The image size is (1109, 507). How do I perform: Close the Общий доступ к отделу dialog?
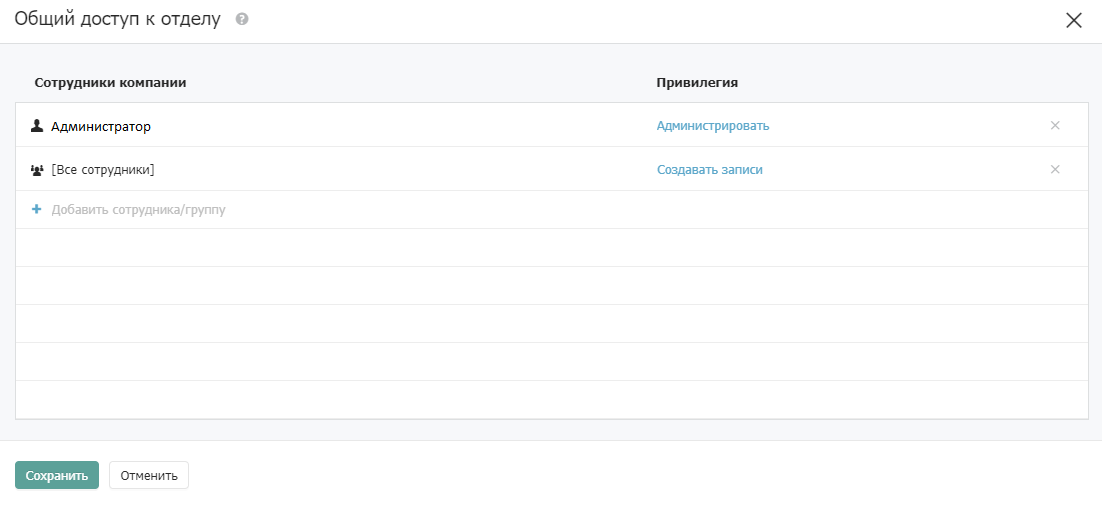[x=1074, y=20]
